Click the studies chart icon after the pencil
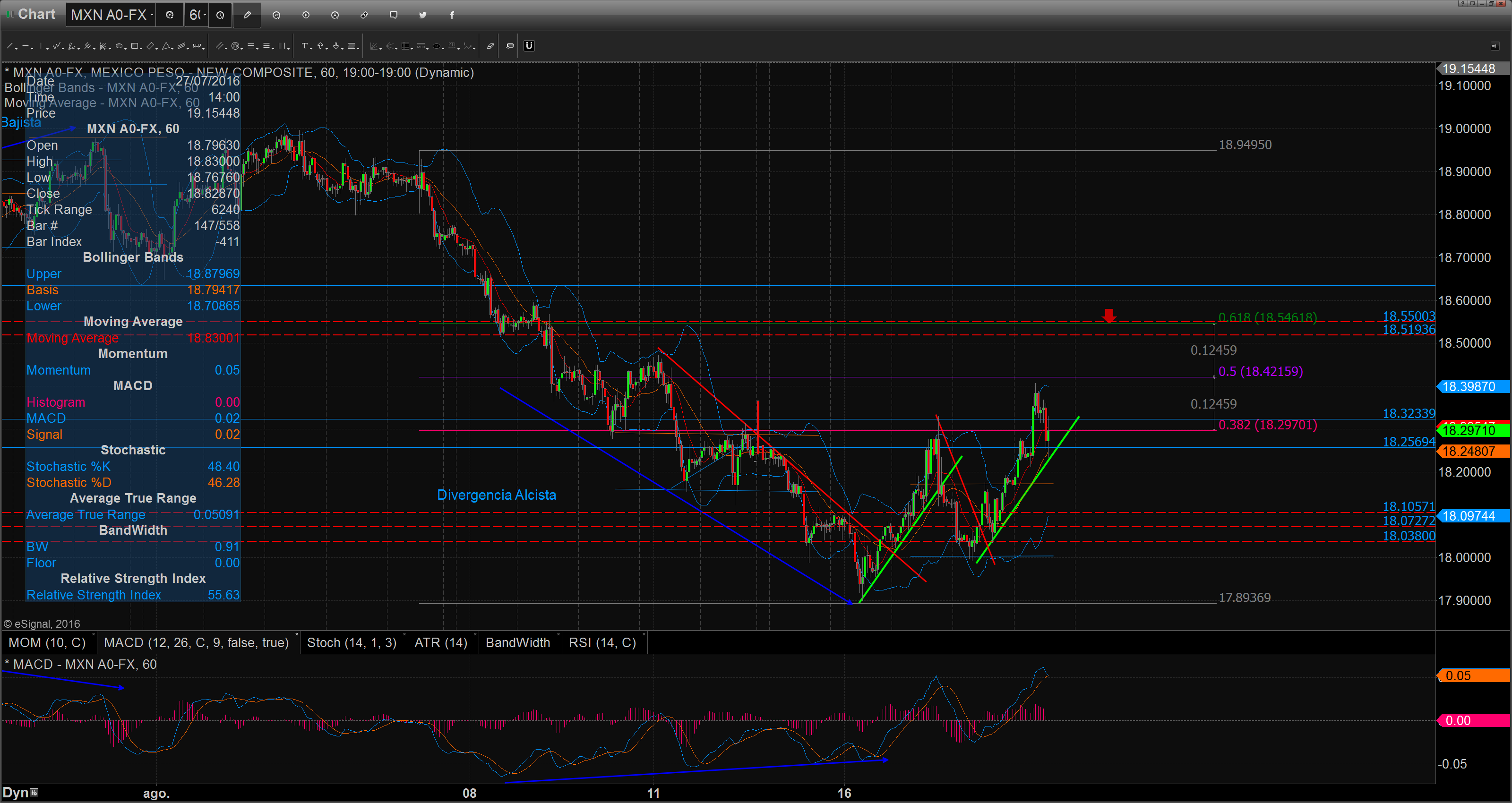 (276, 15)
